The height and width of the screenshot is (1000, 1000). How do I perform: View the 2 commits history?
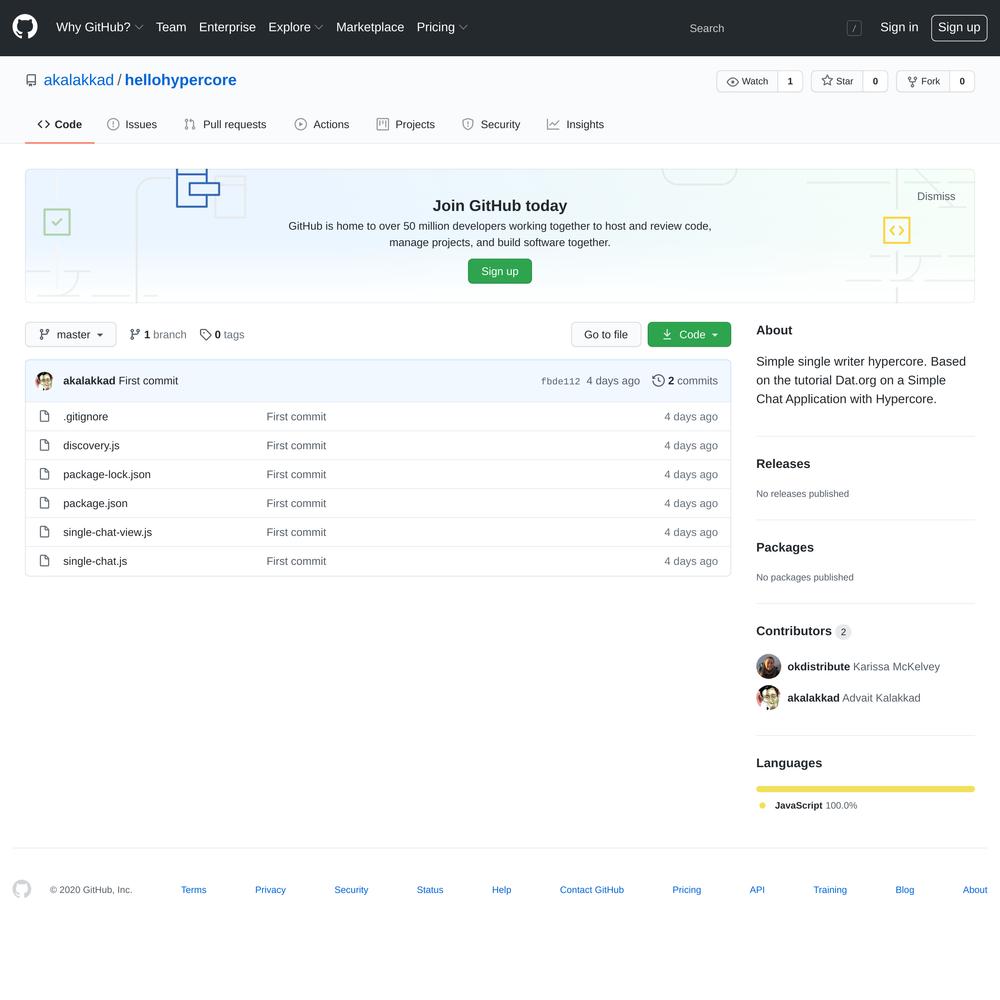click(x=685, y=381)
